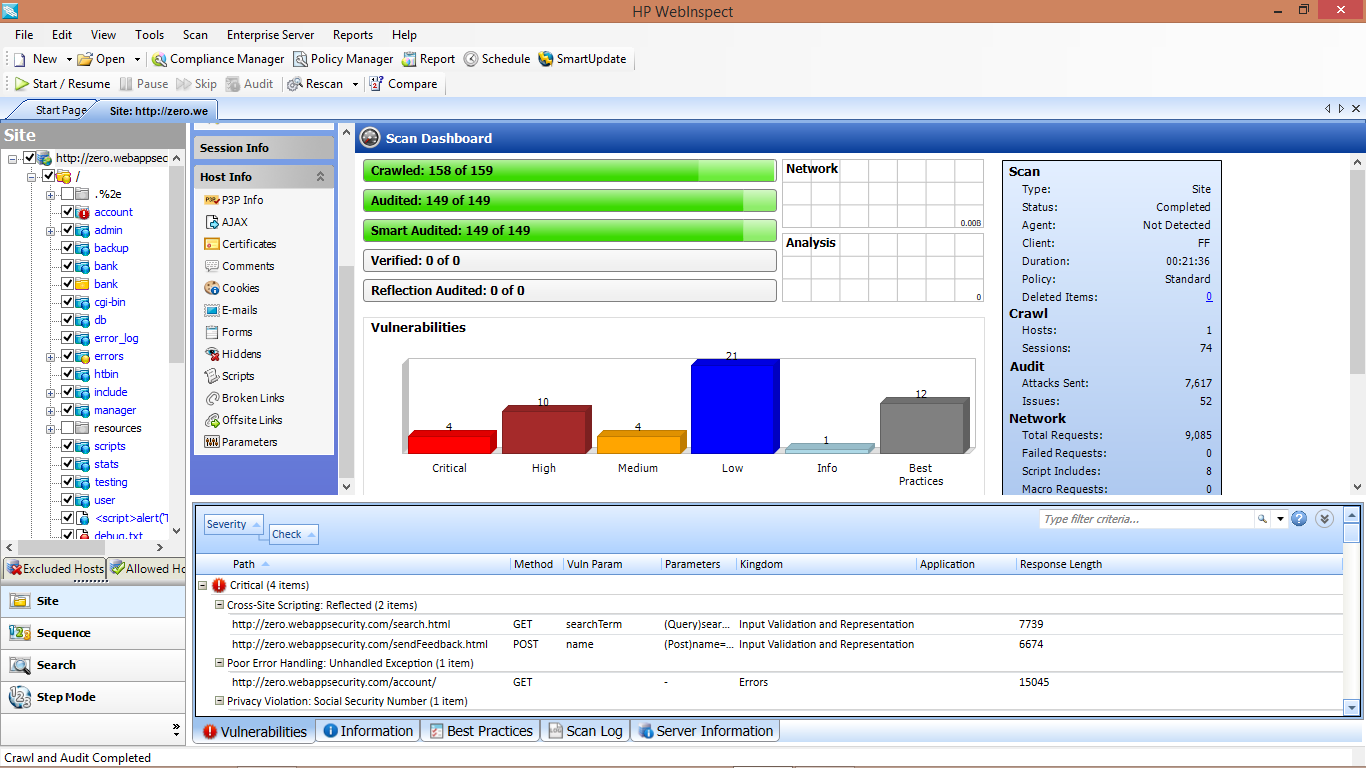The height and width of the screenshot is (768, 1366).
Task: Check the resources folder checkbox
Action: pos(68,428)
